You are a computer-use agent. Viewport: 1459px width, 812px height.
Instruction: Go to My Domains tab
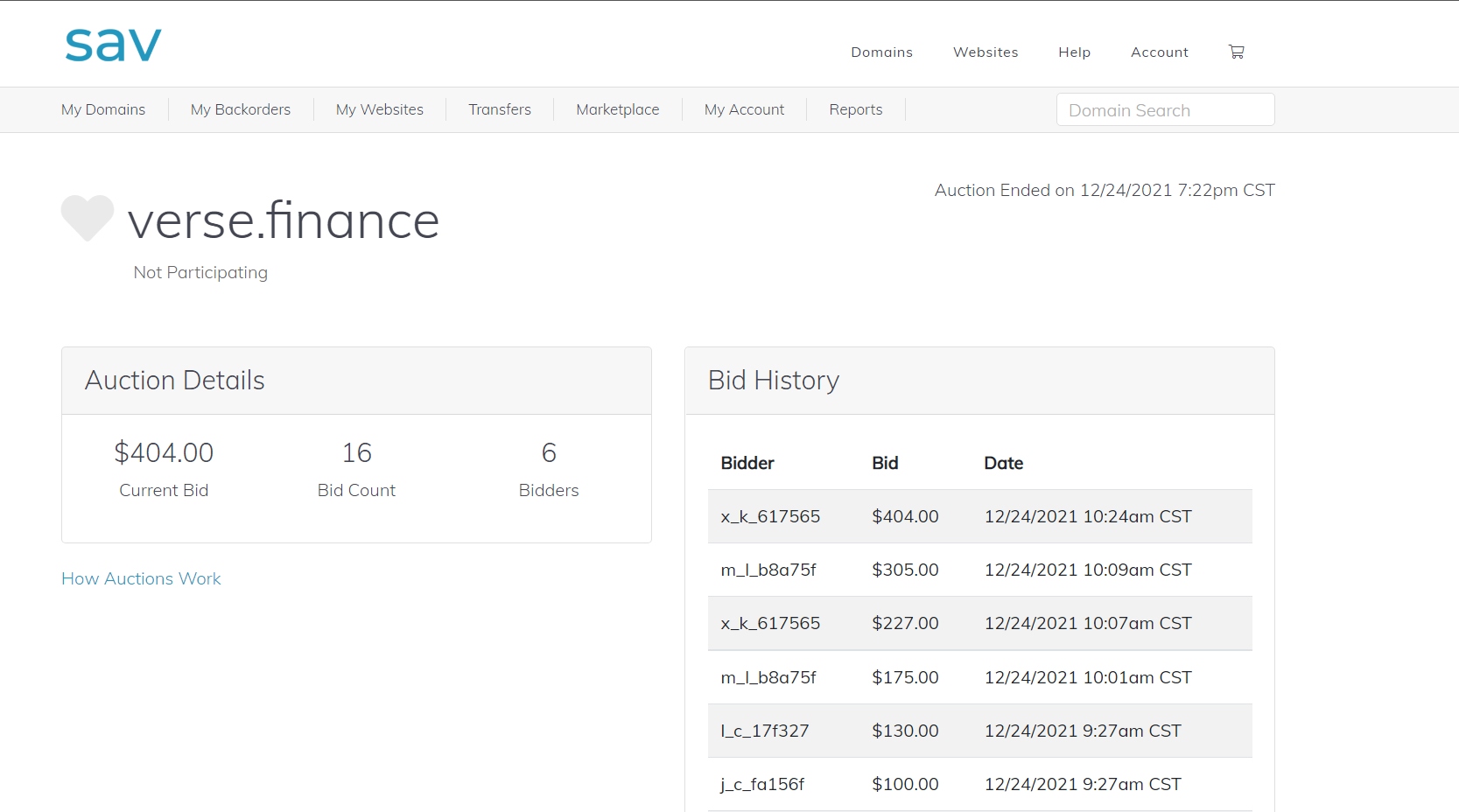pyautogui.click(x=103, y=109)
